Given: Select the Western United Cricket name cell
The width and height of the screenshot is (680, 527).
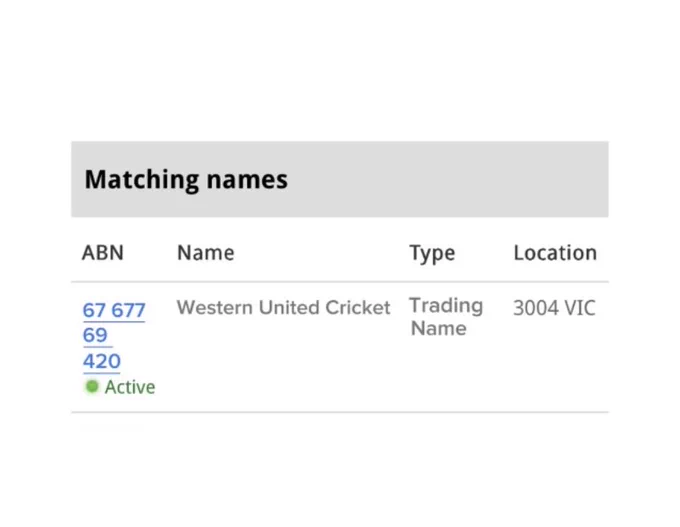Looking at the screenshot, I should [283, 307].
